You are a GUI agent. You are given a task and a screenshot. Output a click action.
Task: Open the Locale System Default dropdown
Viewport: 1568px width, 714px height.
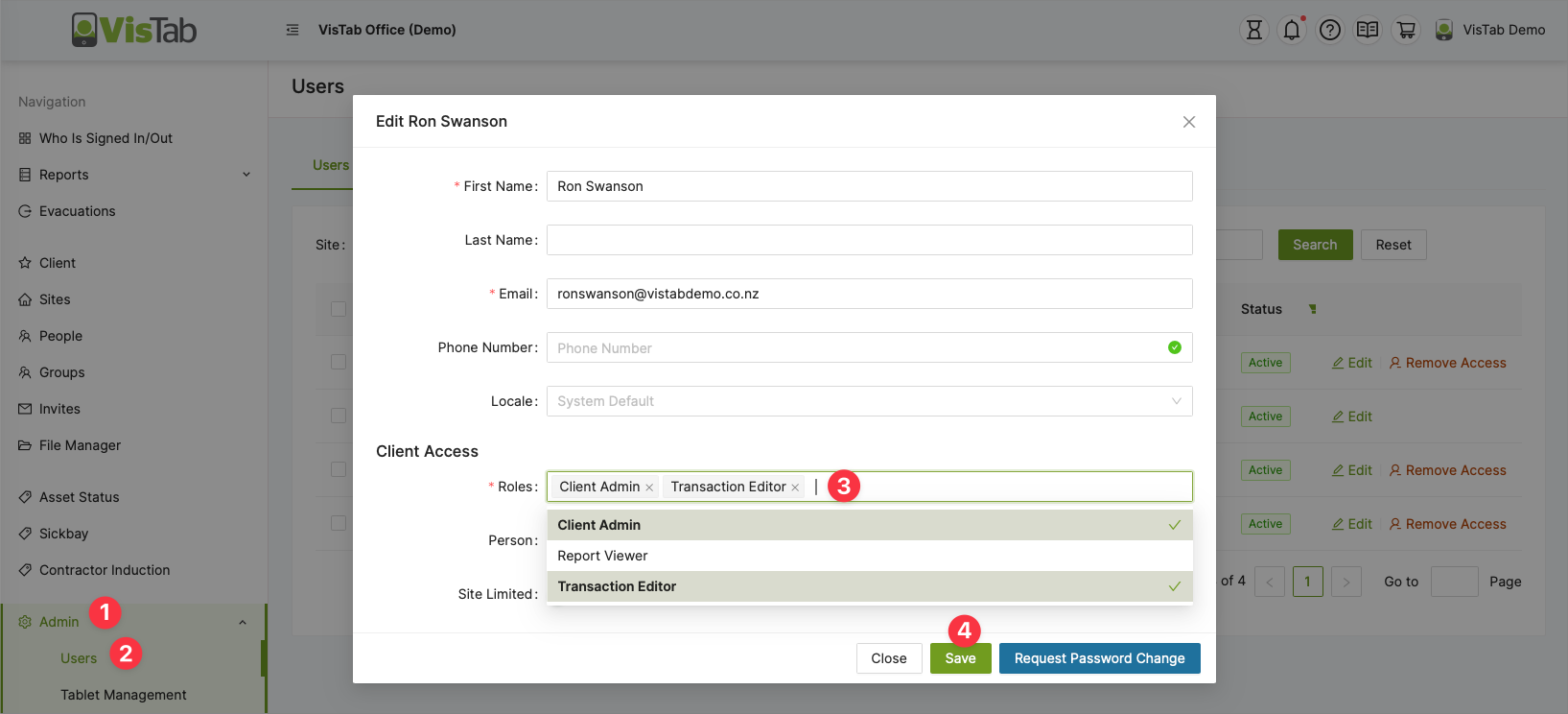tap(869, 401)
